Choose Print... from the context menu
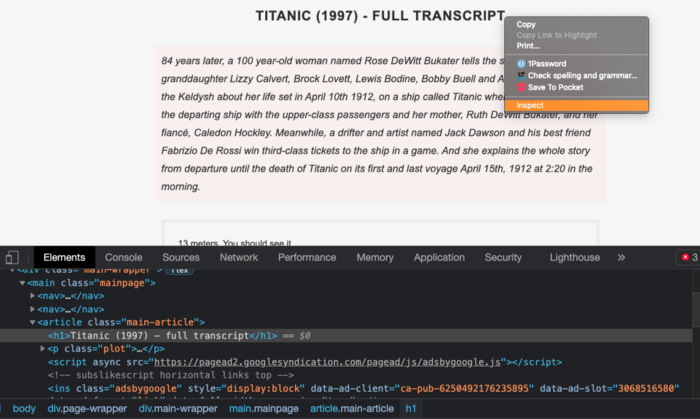This screenshot has height=419, width=700. (528, 46)
